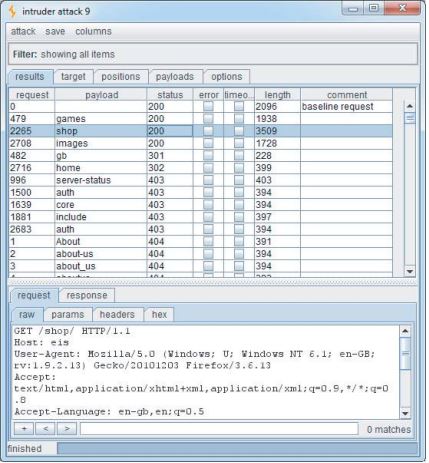Go to previous search match
429x463 pixels.
click(x=46, y=428)
